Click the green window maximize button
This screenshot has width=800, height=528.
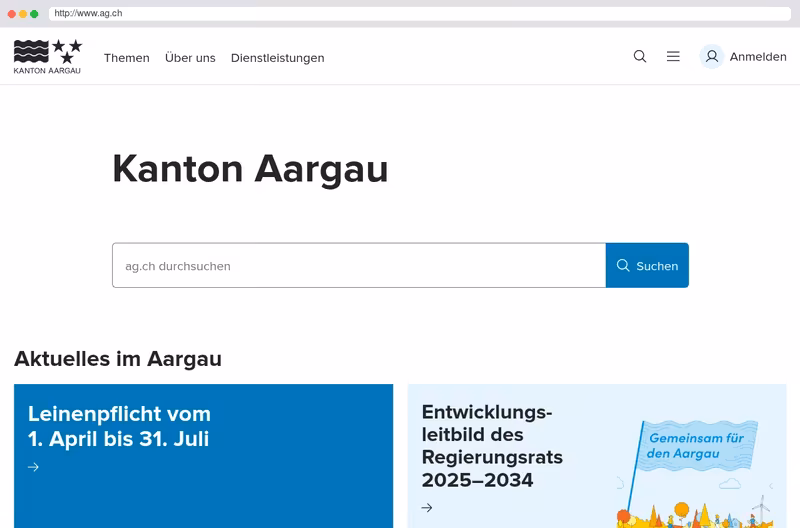[x=34, y=14]
